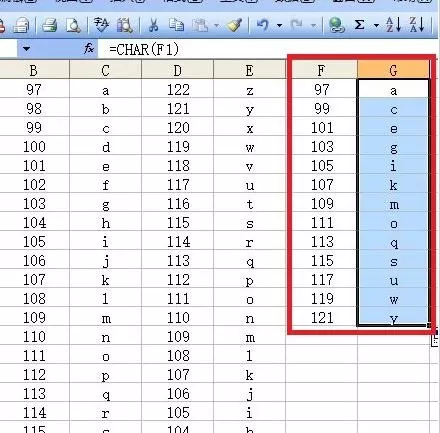Click the Auto Fill Options icon below G13
Image resolution: width=440 pixels, height=433 pixels.
[x=435, y=341]
